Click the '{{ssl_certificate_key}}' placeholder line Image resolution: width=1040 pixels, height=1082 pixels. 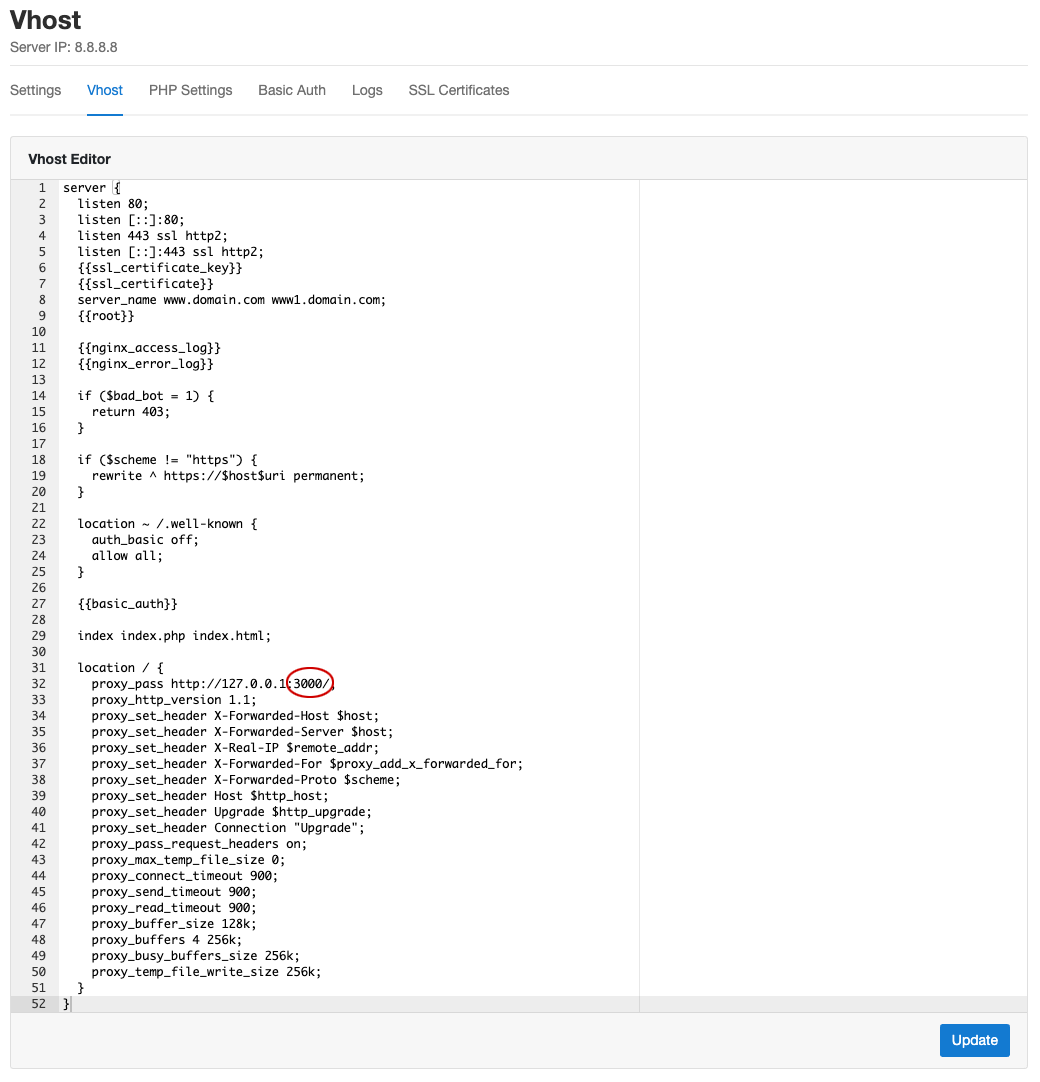(159, 268)
